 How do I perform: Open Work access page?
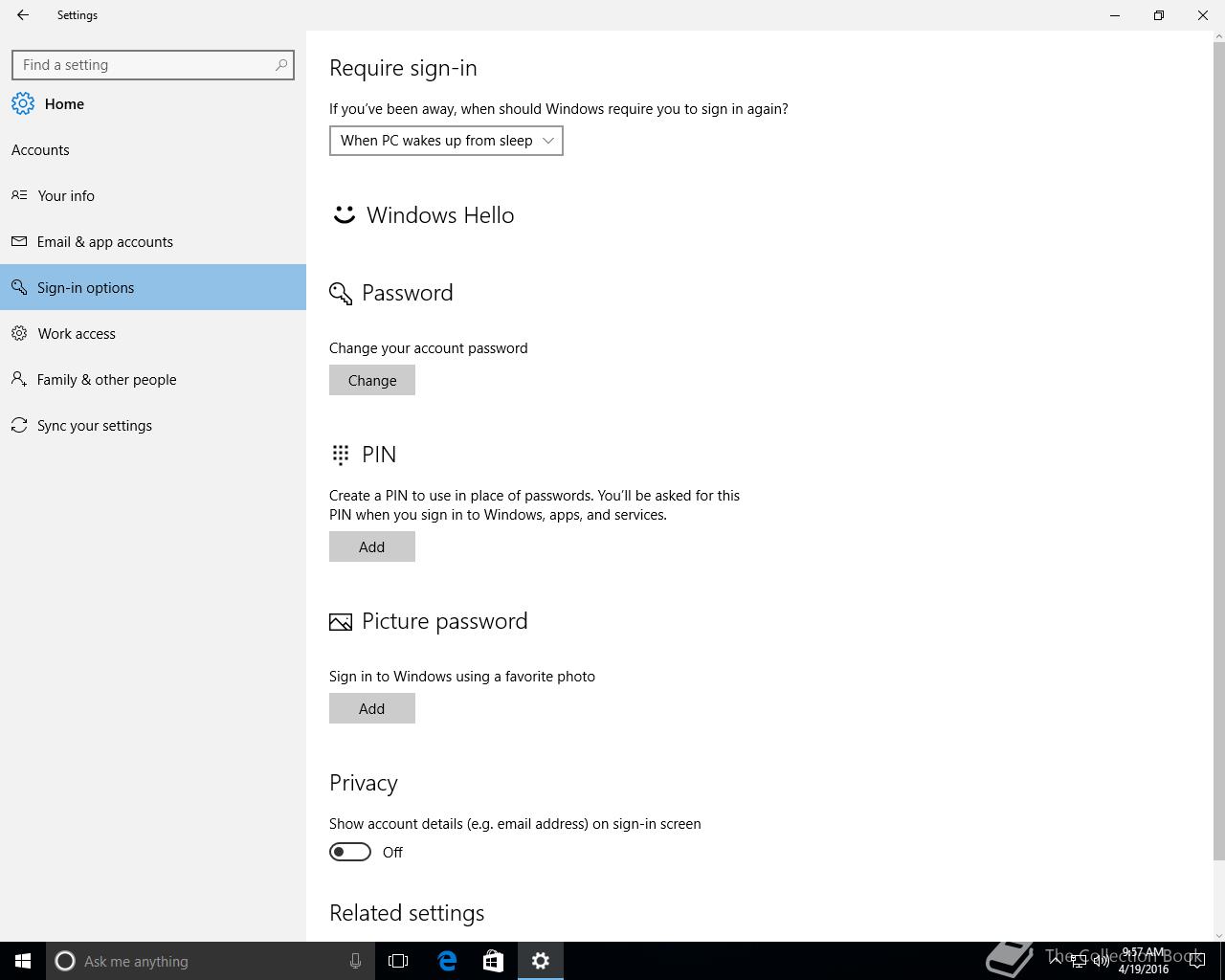pyautogui.click(x=153, y=333)
